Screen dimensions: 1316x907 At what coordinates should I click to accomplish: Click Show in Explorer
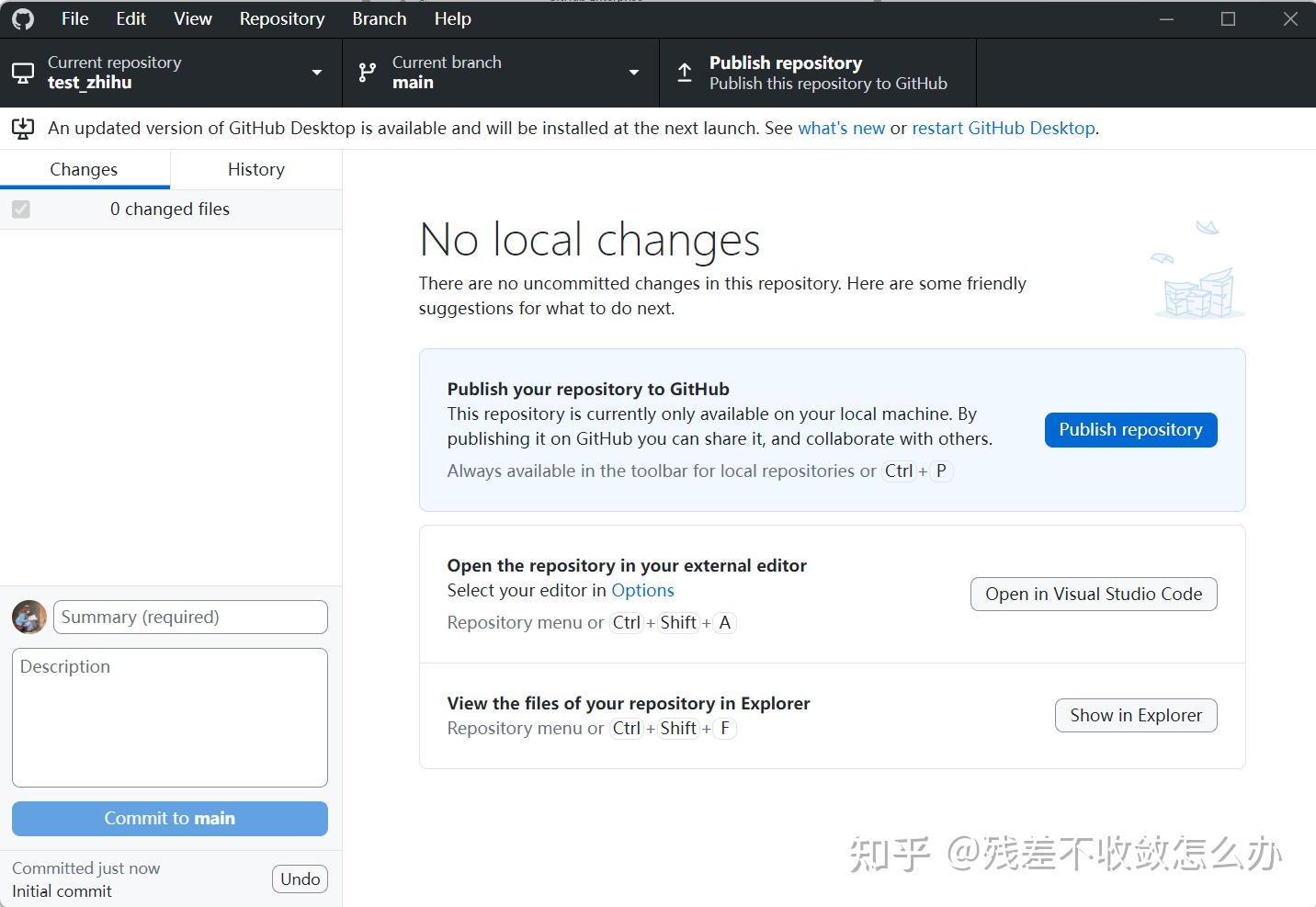(x=1136, y=715)
